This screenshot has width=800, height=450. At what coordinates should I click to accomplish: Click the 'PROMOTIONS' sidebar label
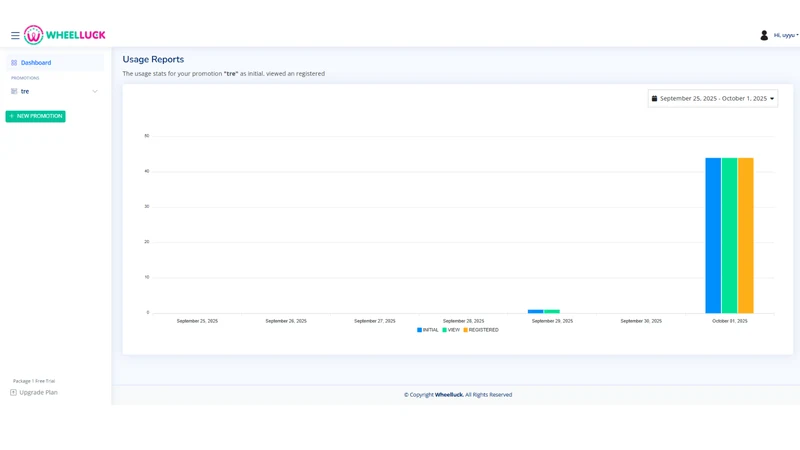25,78
